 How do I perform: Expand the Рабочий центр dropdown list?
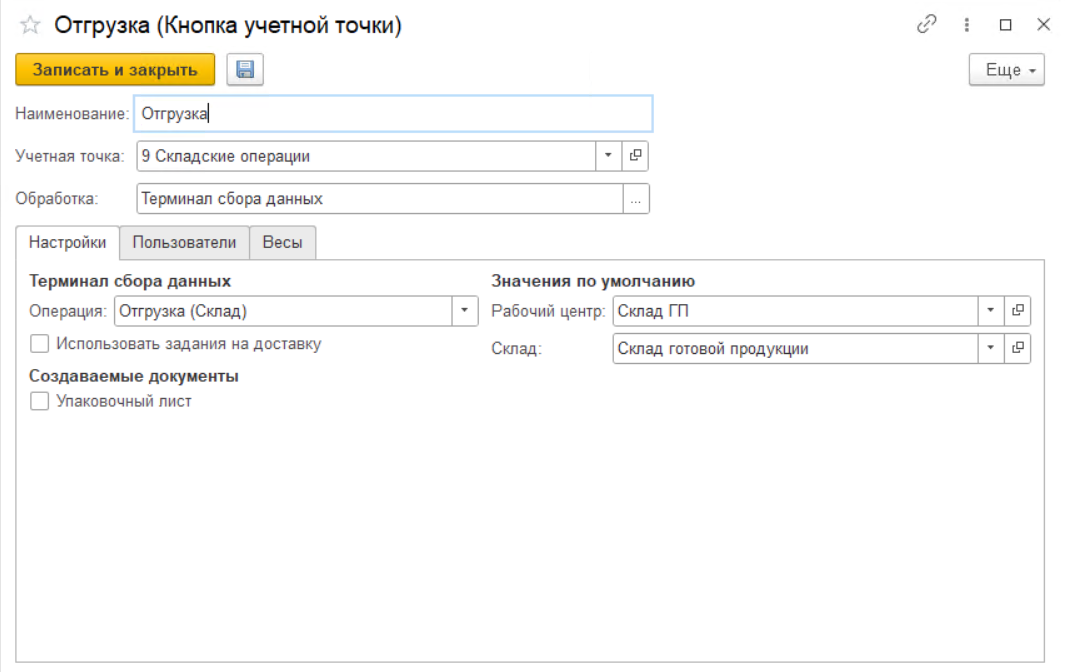[990, 311]
